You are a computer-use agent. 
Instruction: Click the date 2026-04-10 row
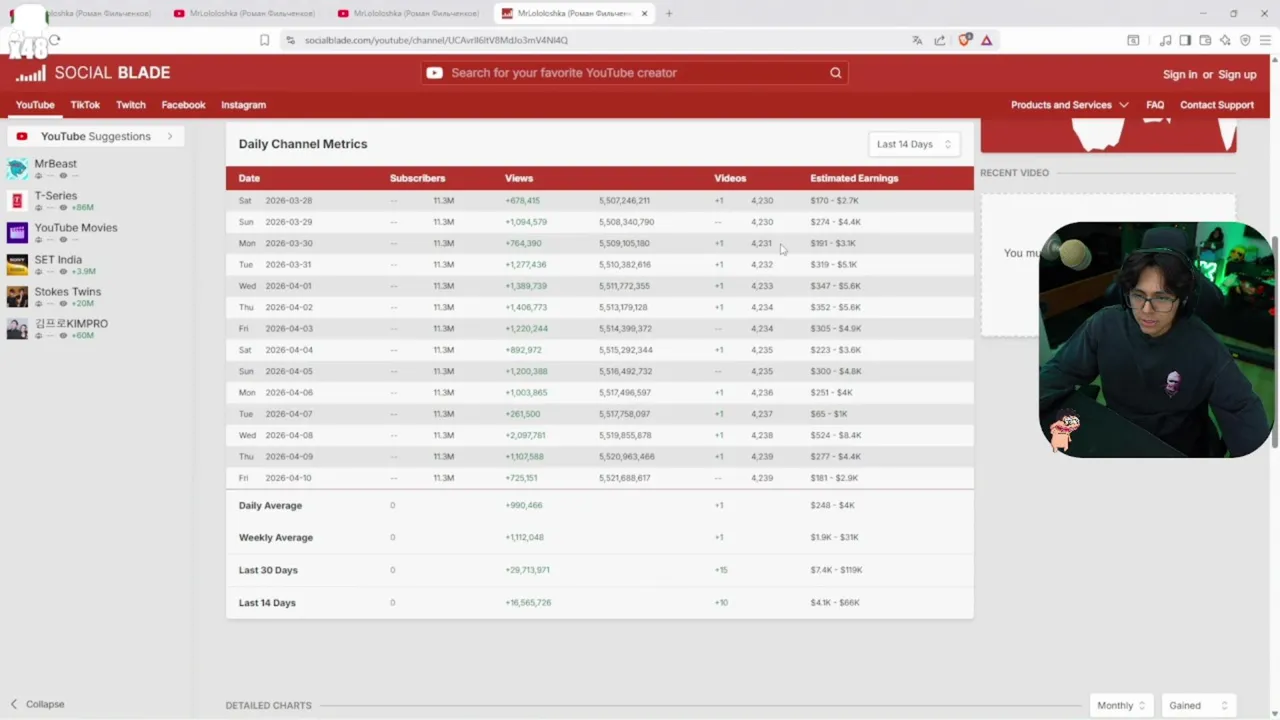pyautogui.click(x=600, y=478)
